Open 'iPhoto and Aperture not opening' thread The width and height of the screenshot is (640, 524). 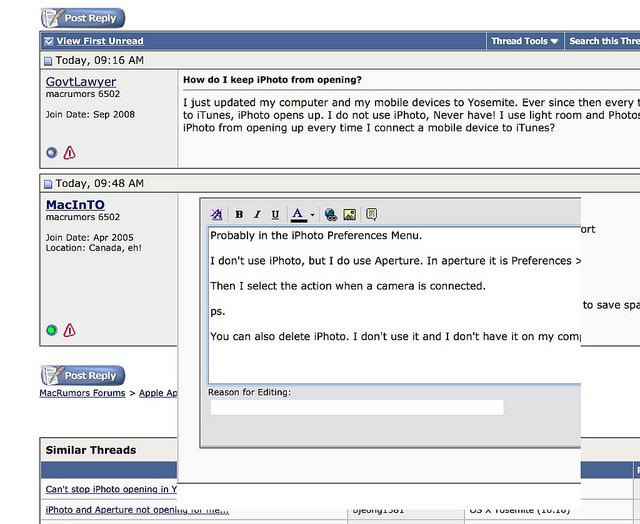137,510
